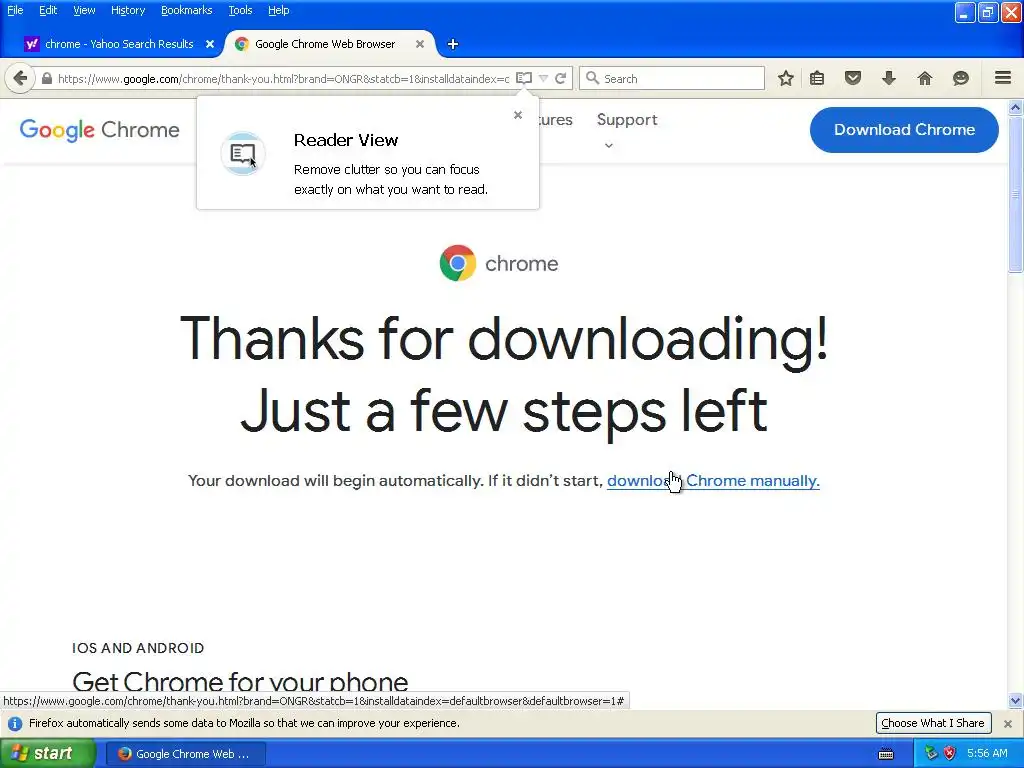Click the network tray icon
Image resolution: width=1024 pixels, height=768 pixels.
click(931, 754)
